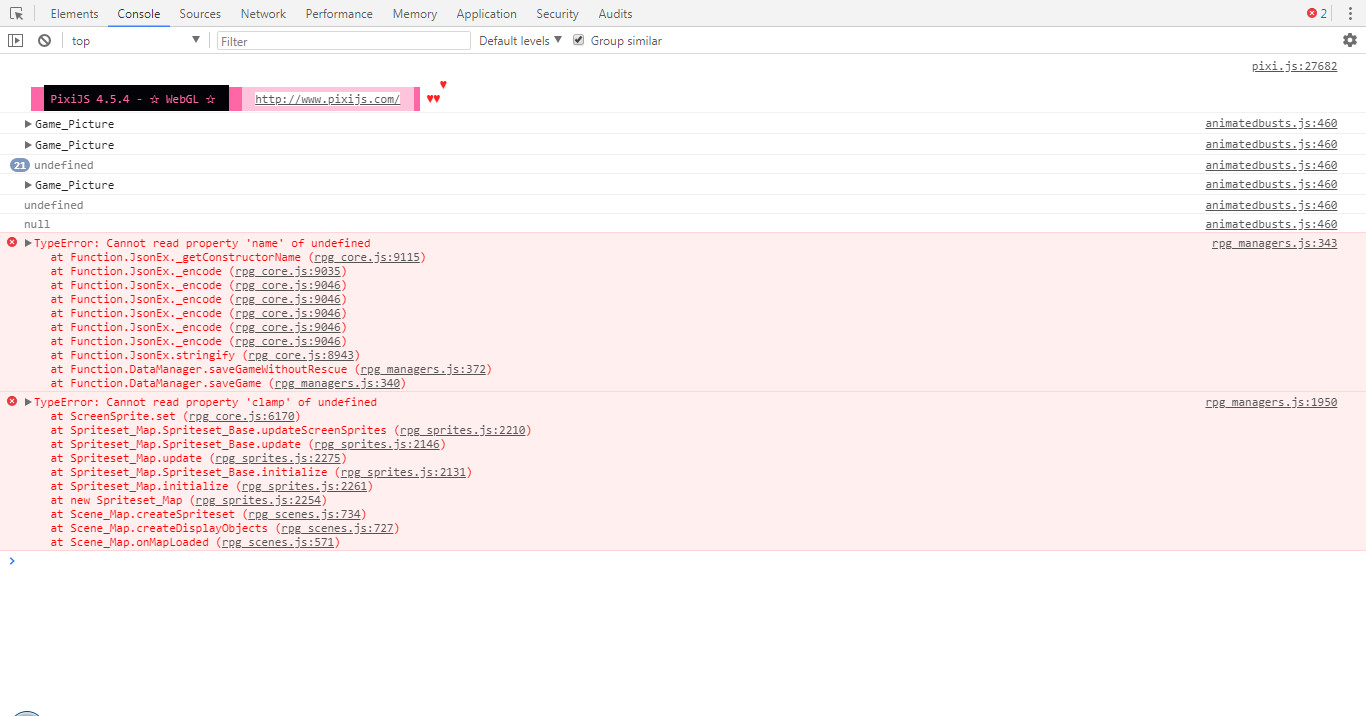Open the rpg_sprites.js:2261 stack link
The width and height of the screenshot is (1366, 716).
coord(304,486)
